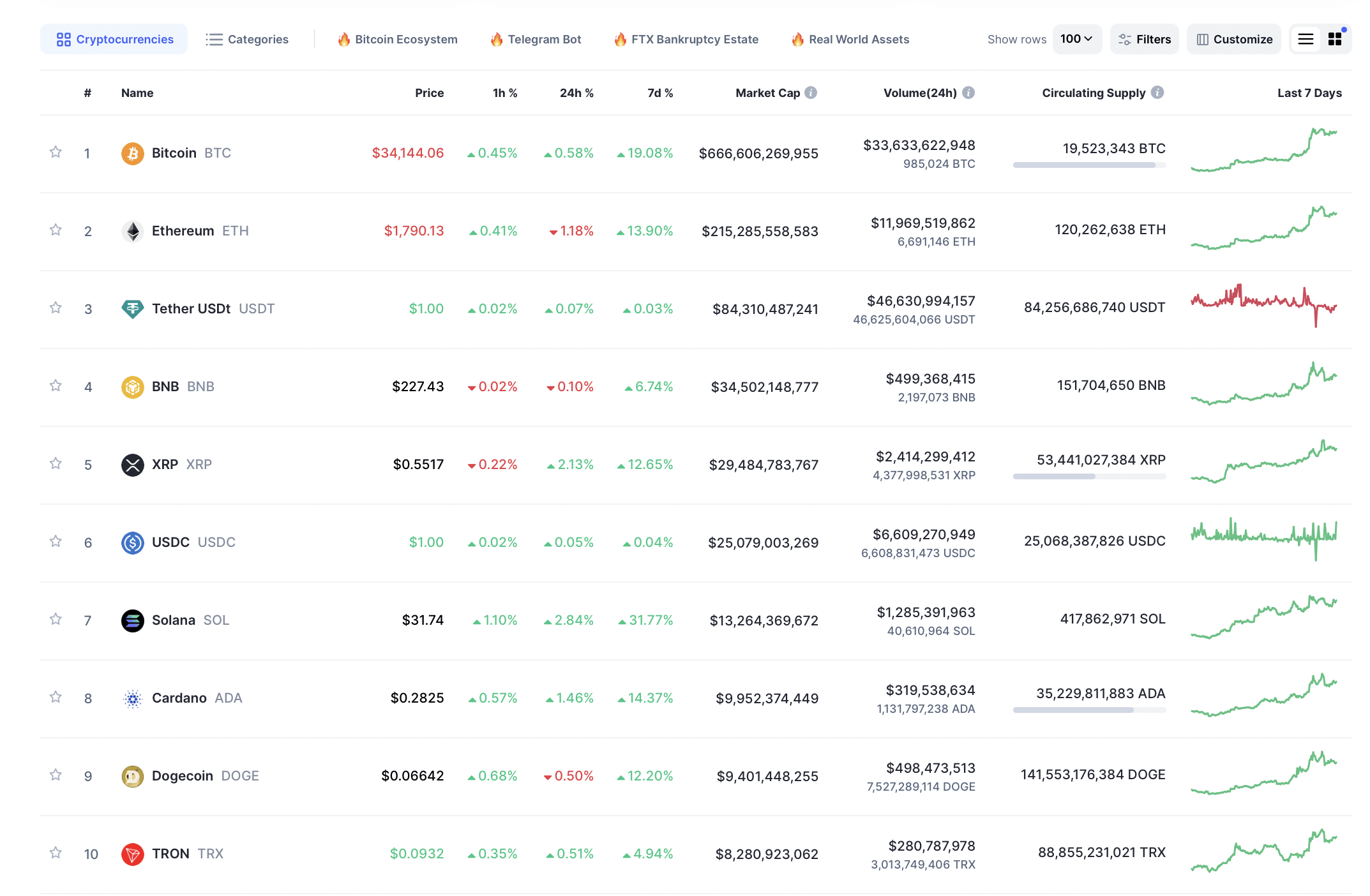1370x896 pixels.
Task: Switch to list view layout icon
Action: pos(1306,39)
